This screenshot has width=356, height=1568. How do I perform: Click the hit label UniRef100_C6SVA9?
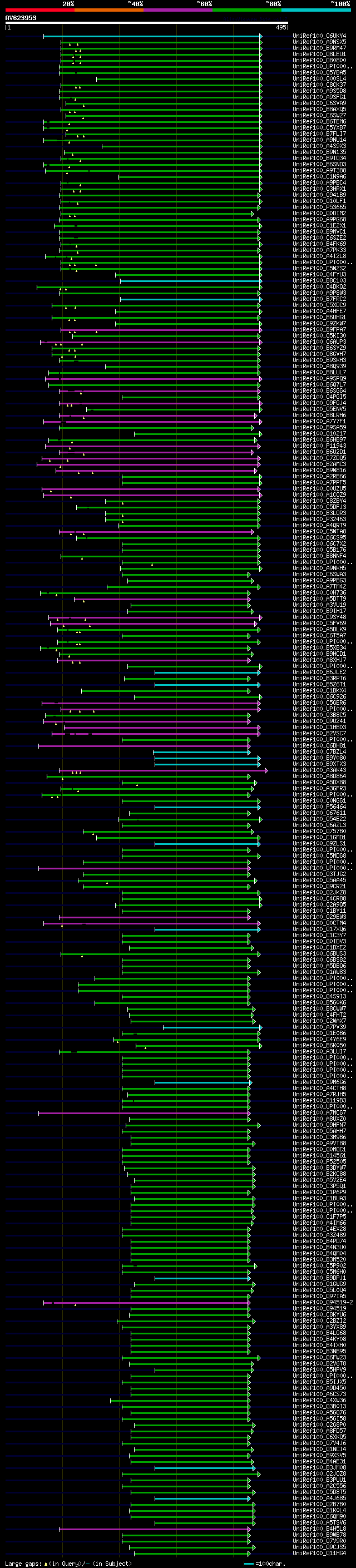pos(319,103)
